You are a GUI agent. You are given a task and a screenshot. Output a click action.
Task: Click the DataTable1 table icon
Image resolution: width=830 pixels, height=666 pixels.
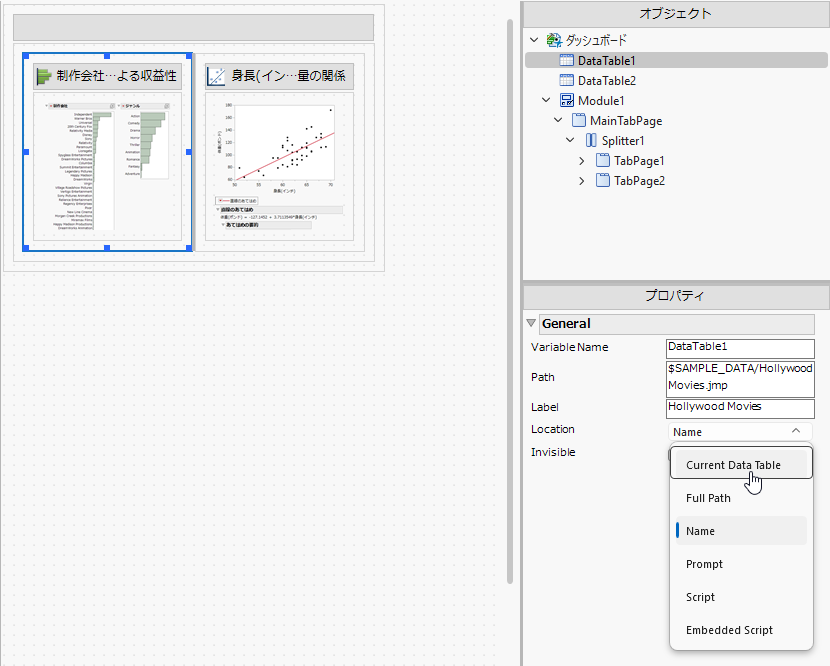tap(566, 60)
